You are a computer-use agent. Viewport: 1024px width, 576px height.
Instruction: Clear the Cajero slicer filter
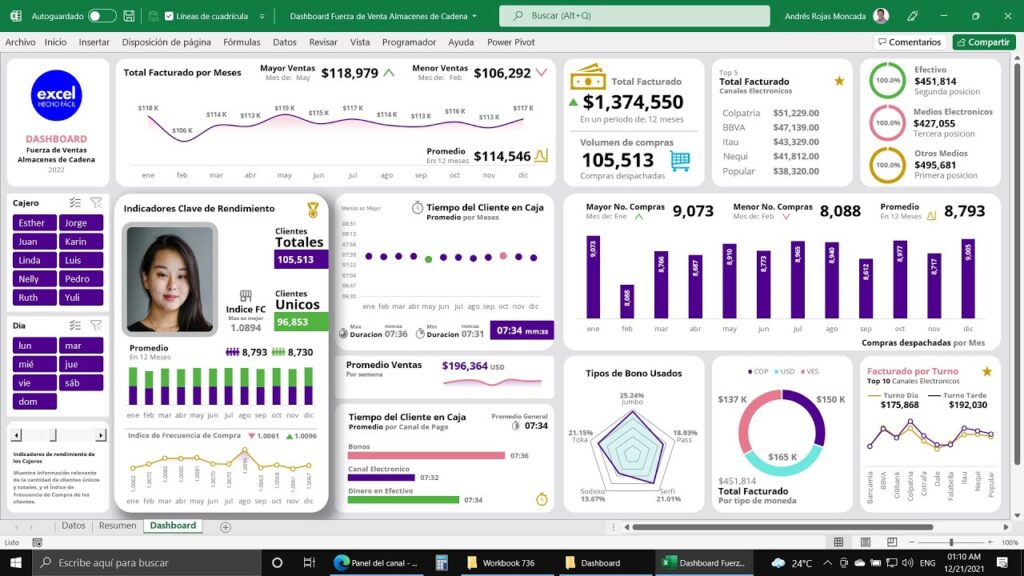(96, 202)
